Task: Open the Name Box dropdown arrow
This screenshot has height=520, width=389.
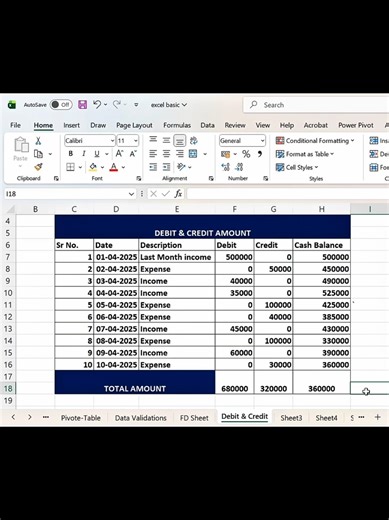Action: click(x=131, y=194)
